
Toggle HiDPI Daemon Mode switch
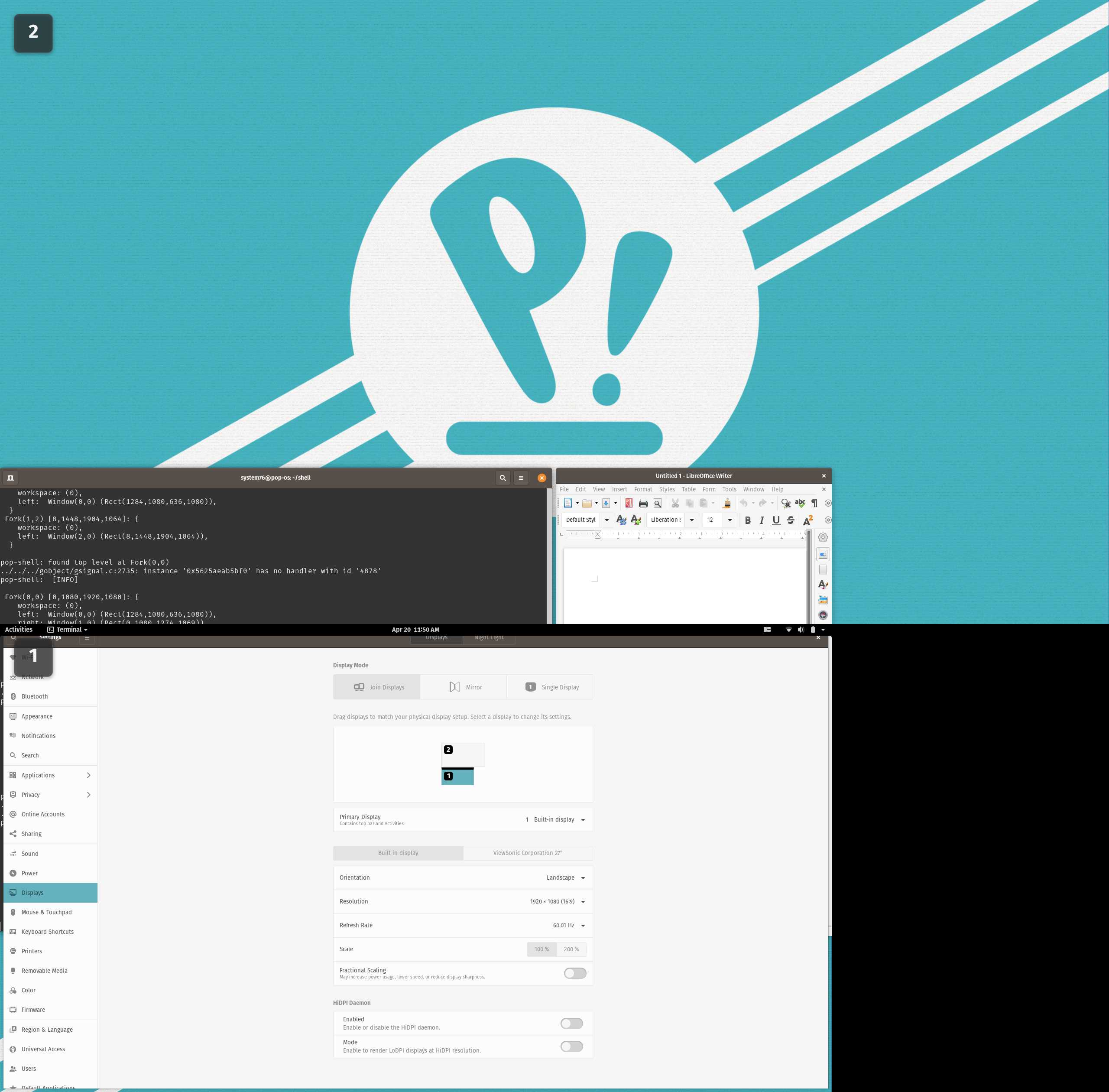coord(572,1046)
